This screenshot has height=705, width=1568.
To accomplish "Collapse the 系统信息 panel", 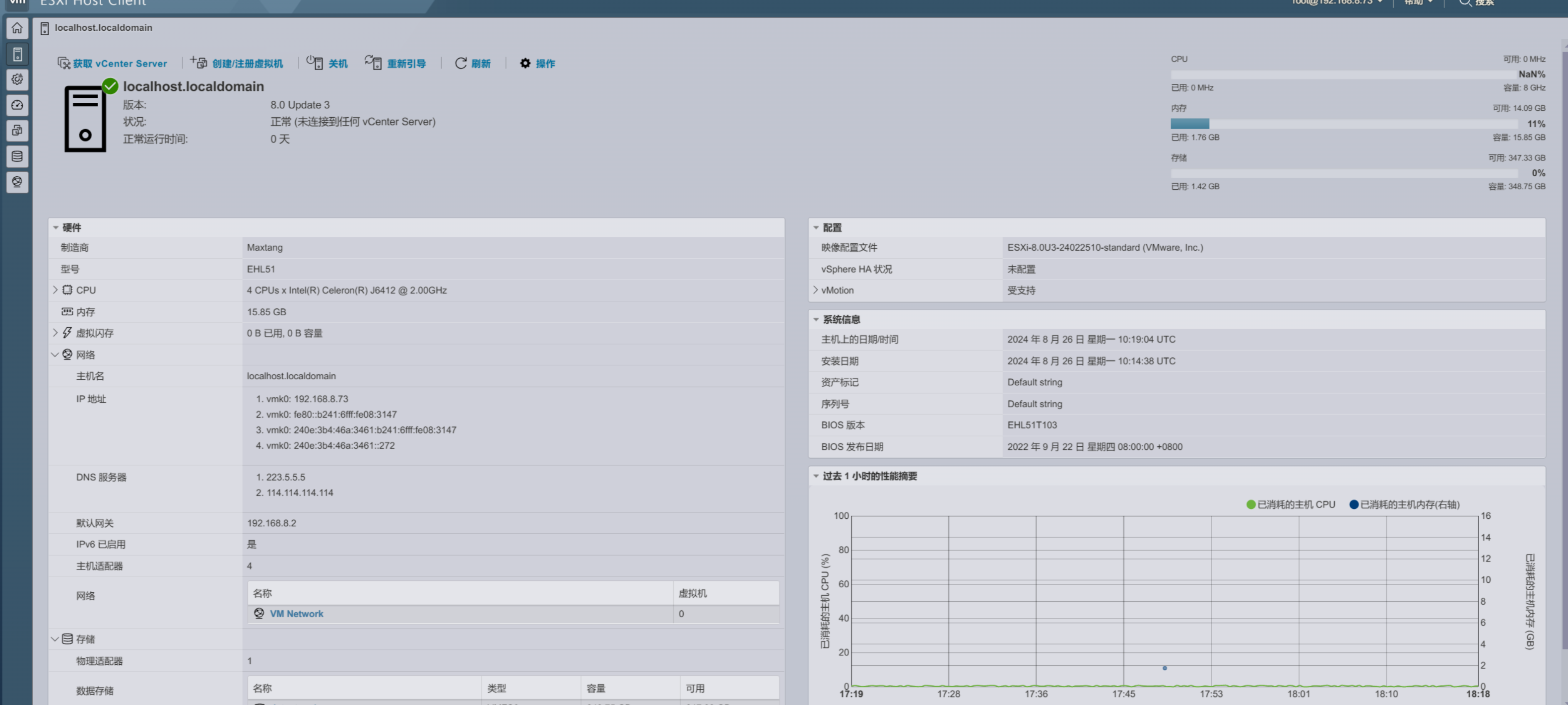I will coord(816,320).
